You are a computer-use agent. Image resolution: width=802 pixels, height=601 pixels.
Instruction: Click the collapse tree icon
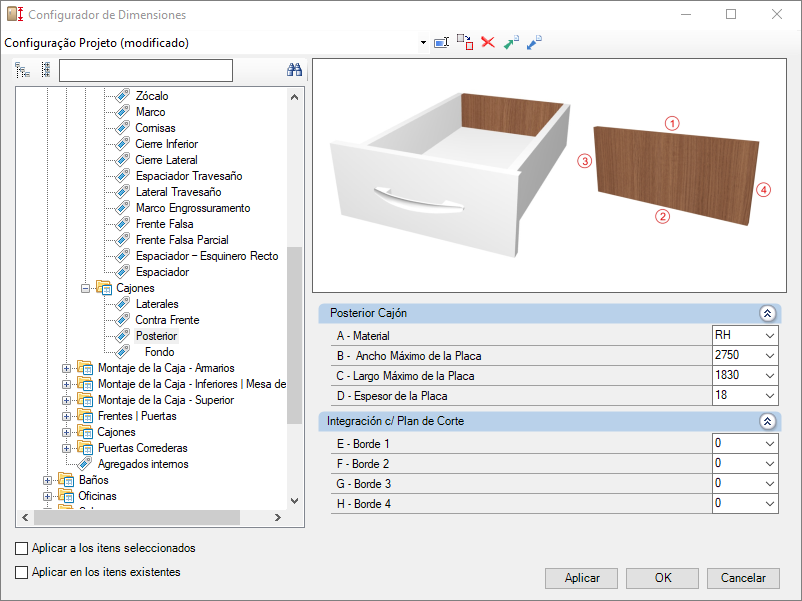[x=46, y=70]
